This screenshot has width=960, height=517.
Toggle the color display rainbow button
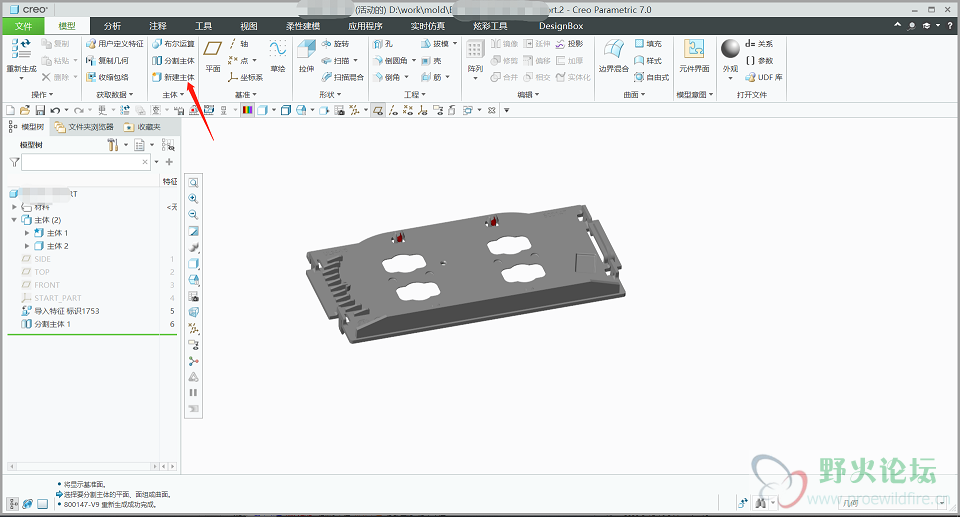pyautogui.click(x=249, y=110)
